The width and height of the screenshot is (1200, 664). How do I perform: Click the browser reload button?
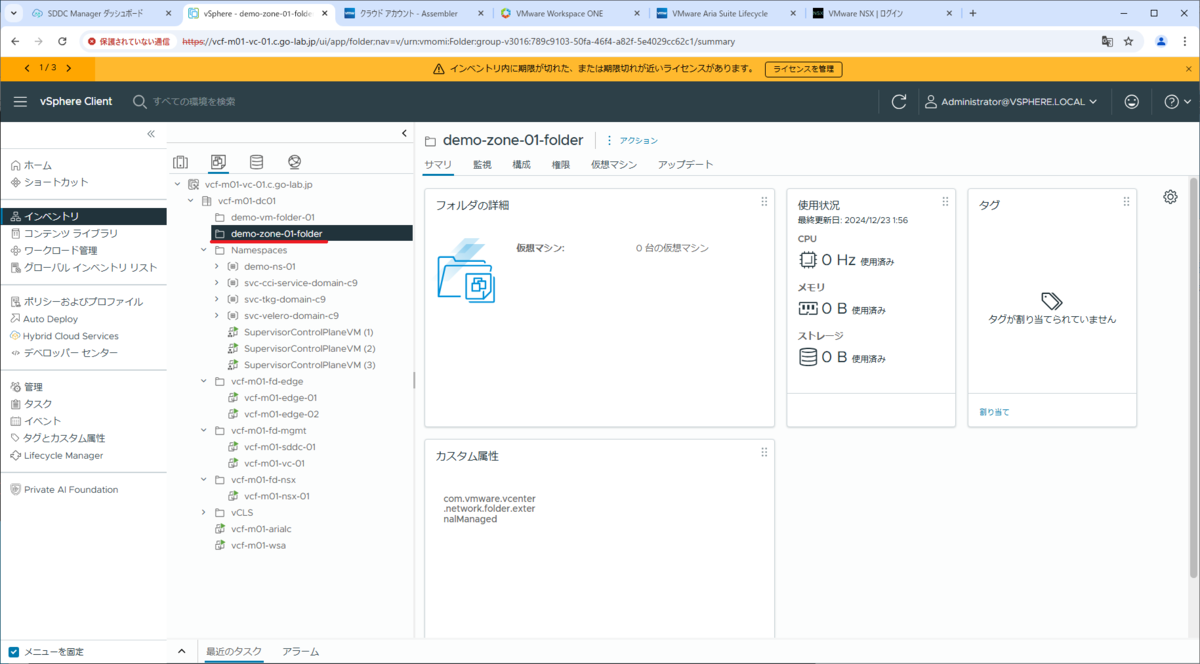pos(62,41)
